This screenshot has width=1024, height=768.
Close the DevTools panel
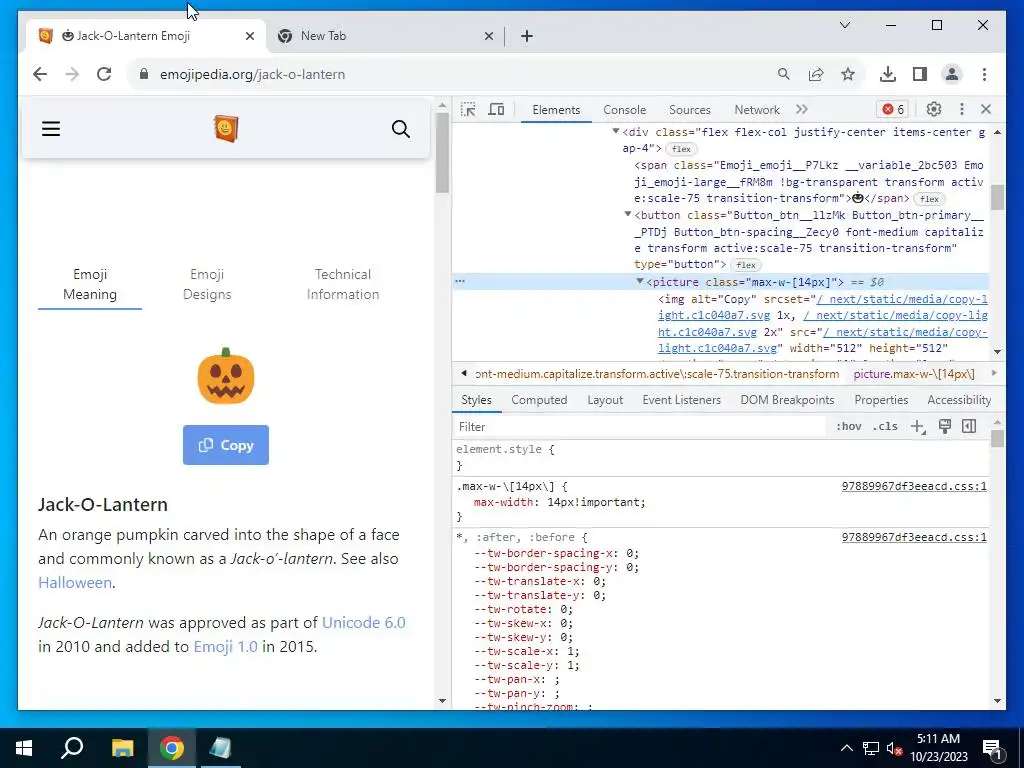click(986, 109)
